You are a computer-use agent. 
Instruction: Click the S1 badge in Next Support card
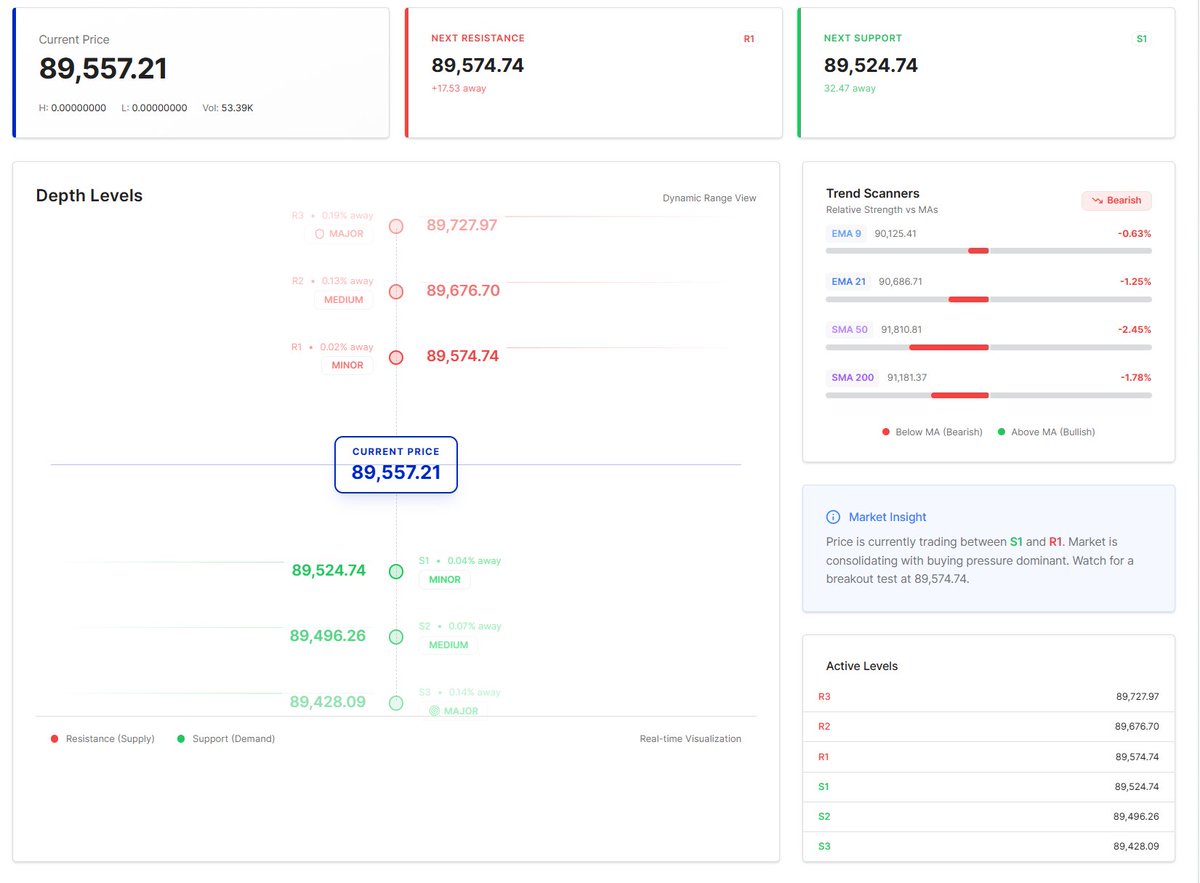tap(1142, 39)
